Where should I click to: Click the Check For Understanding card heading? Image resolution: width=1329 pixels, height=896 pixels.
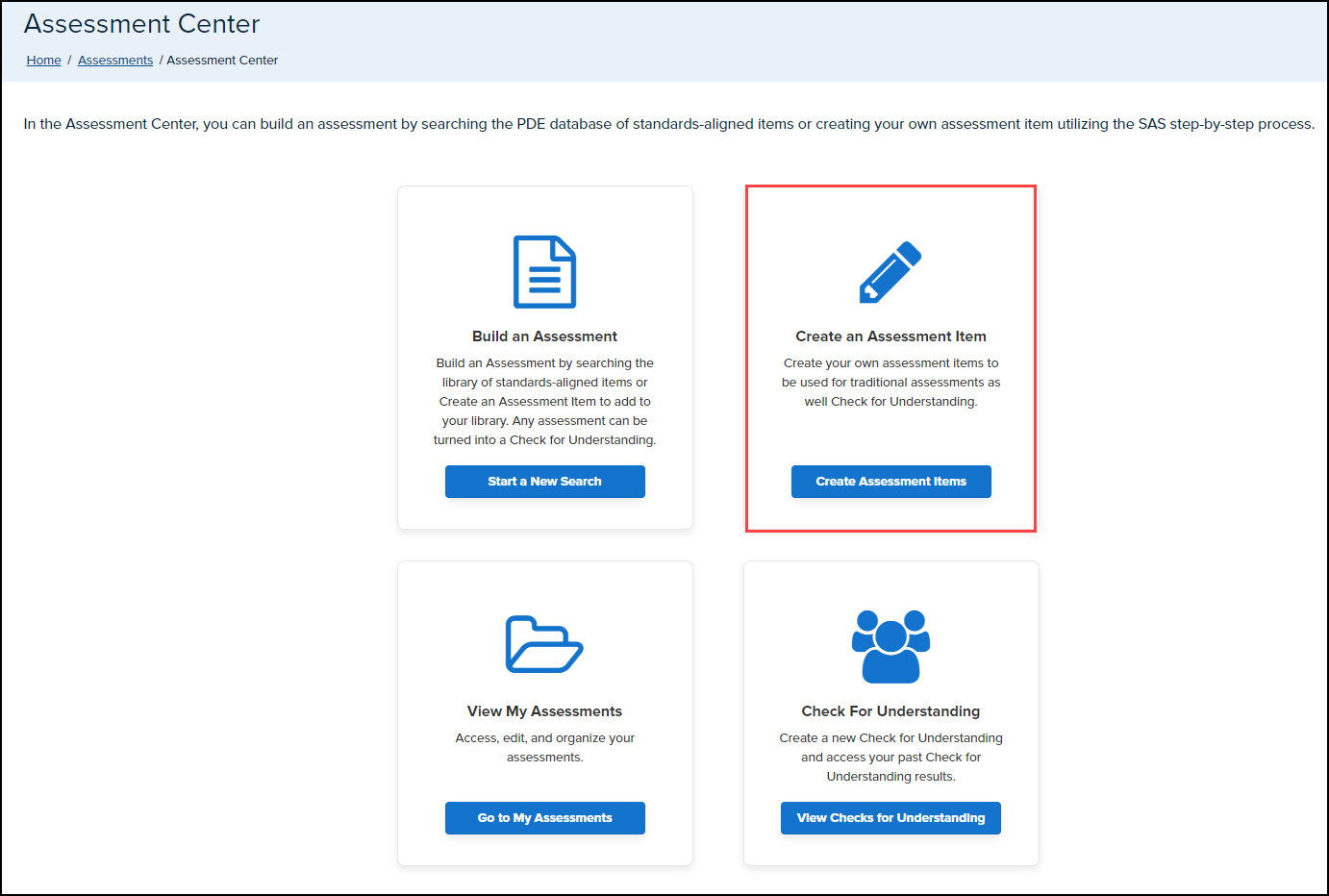890,711
